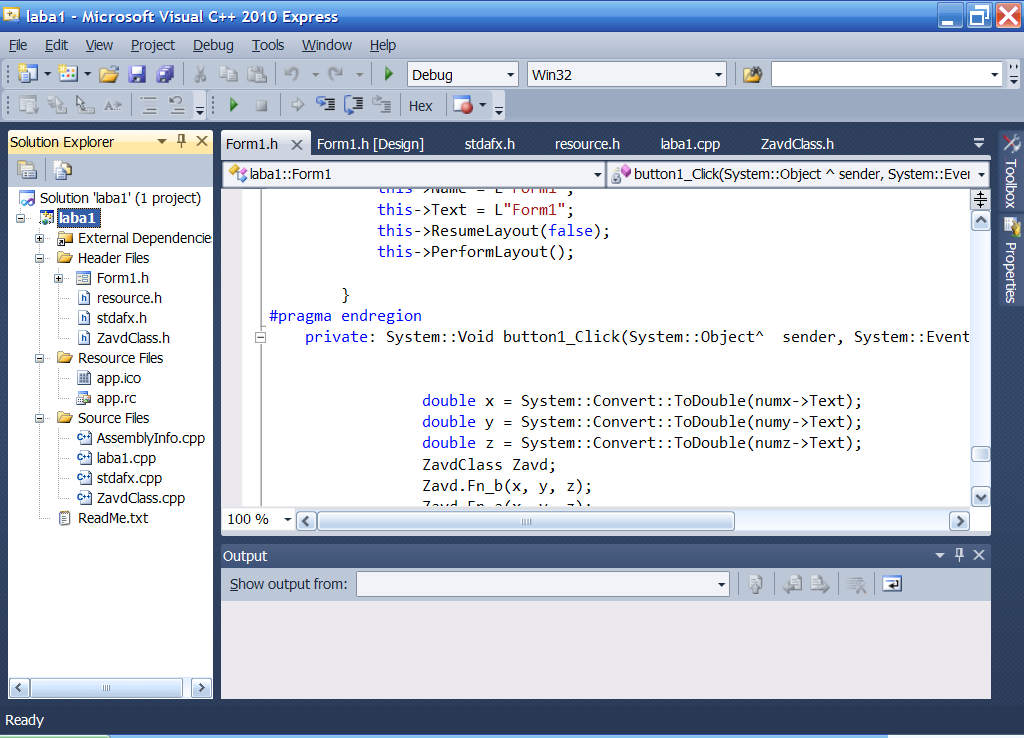Image resolution: width=1024 pixels, height=738 pixels.
Task: Select AssemblyInfo.cpp in Source Files
Action: [151, 438]
